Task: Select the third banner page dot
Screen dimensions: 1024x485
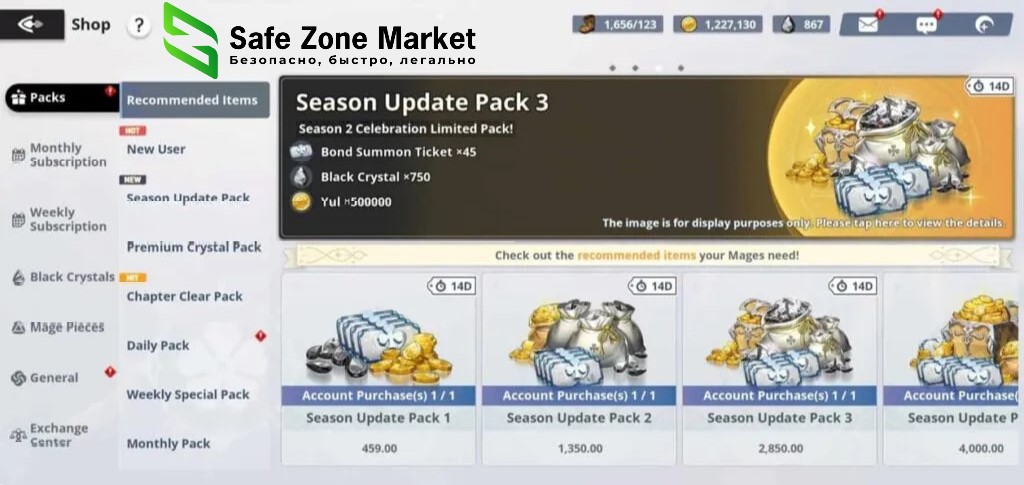Action: [658, 68]
